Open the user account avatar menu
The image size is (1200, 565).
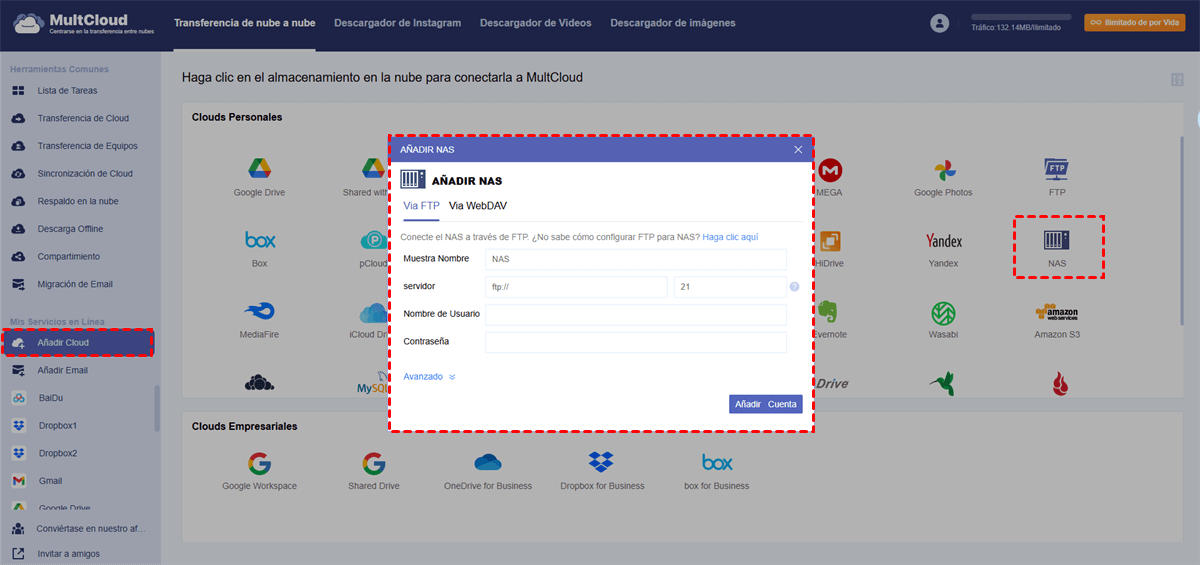[939, 23]
